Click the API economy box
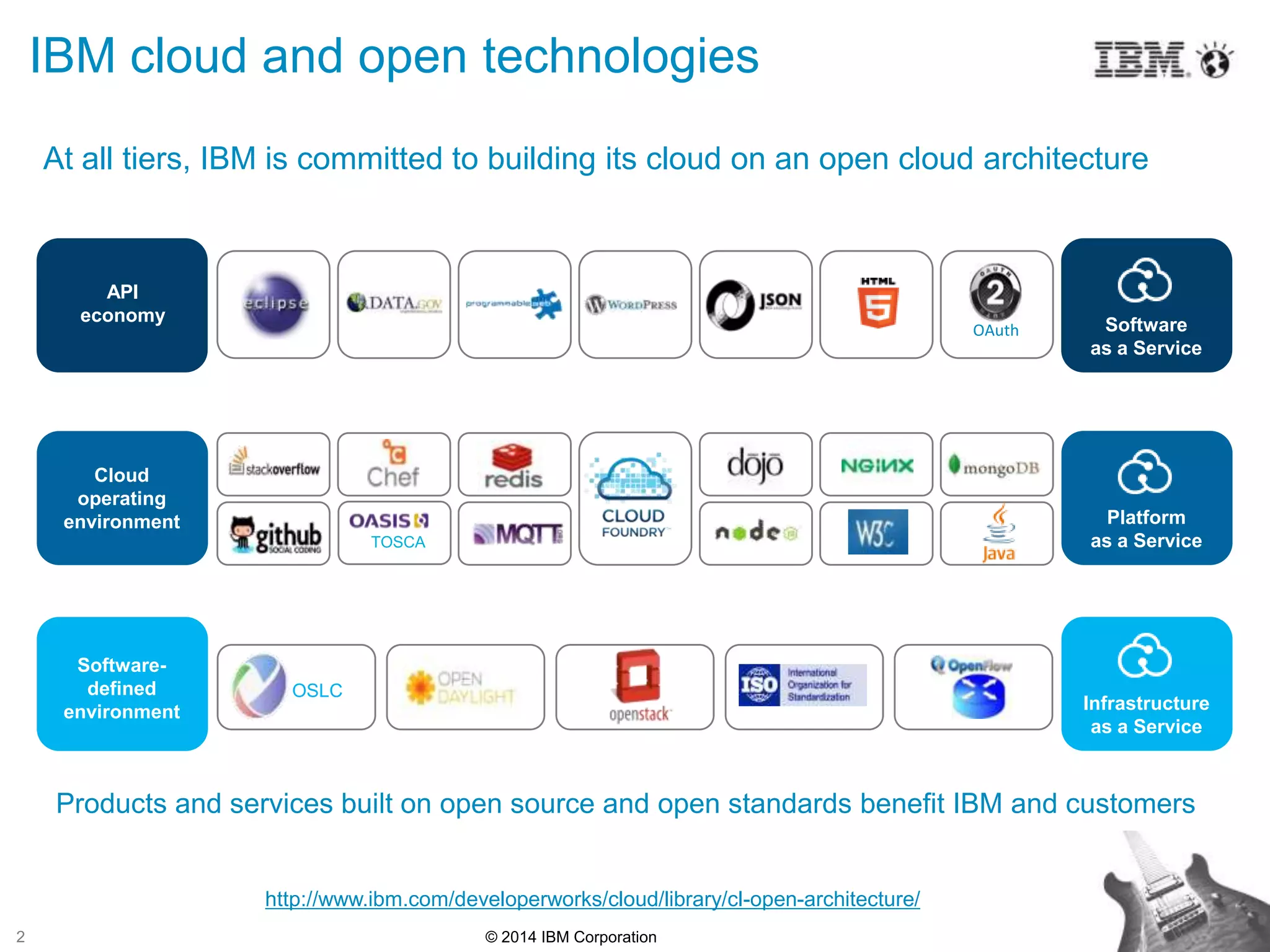The width and height of the screenshot is (1270, 952). pos(122,305)
